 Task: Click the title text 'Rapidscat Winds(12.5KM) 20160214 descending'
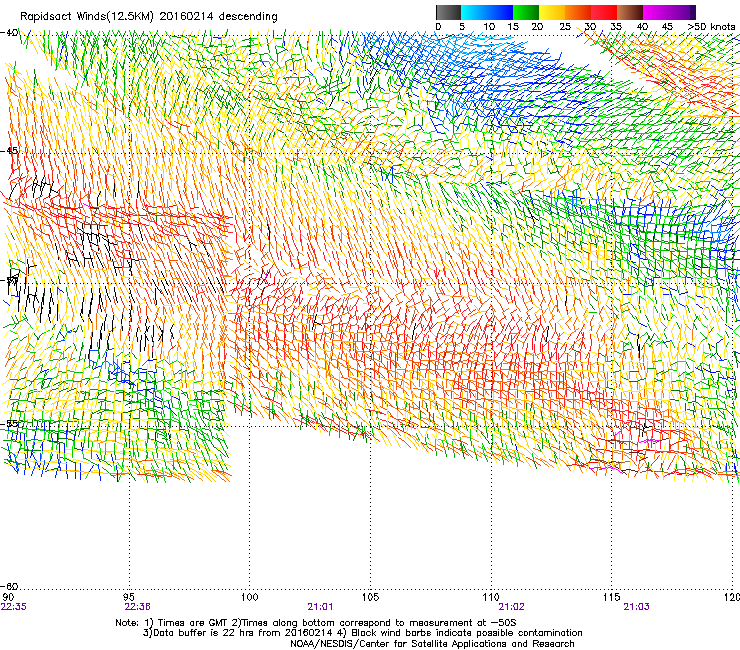pos(149,17)
